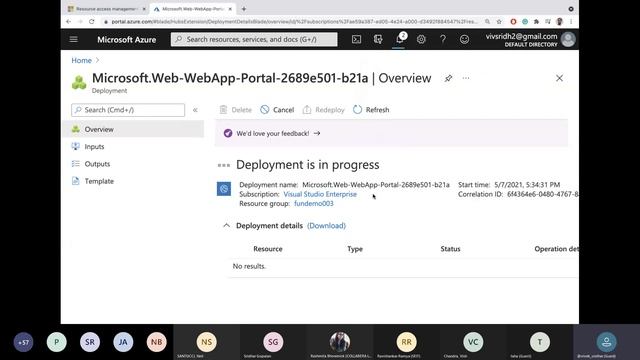Click the Delete toolbar button

coord(236,110)
